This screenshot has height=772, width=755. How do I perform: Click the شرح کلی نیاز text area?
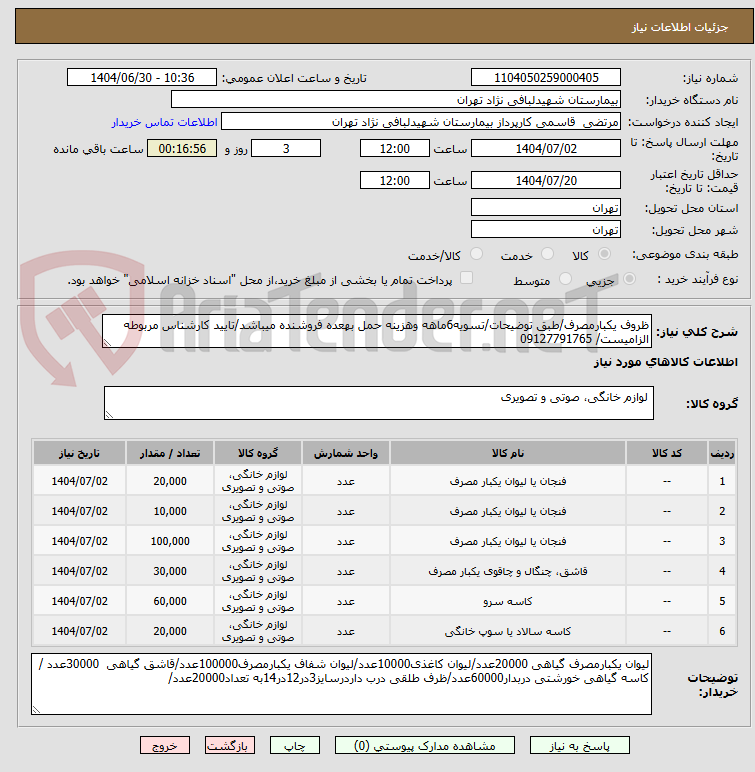coord(377,331)
